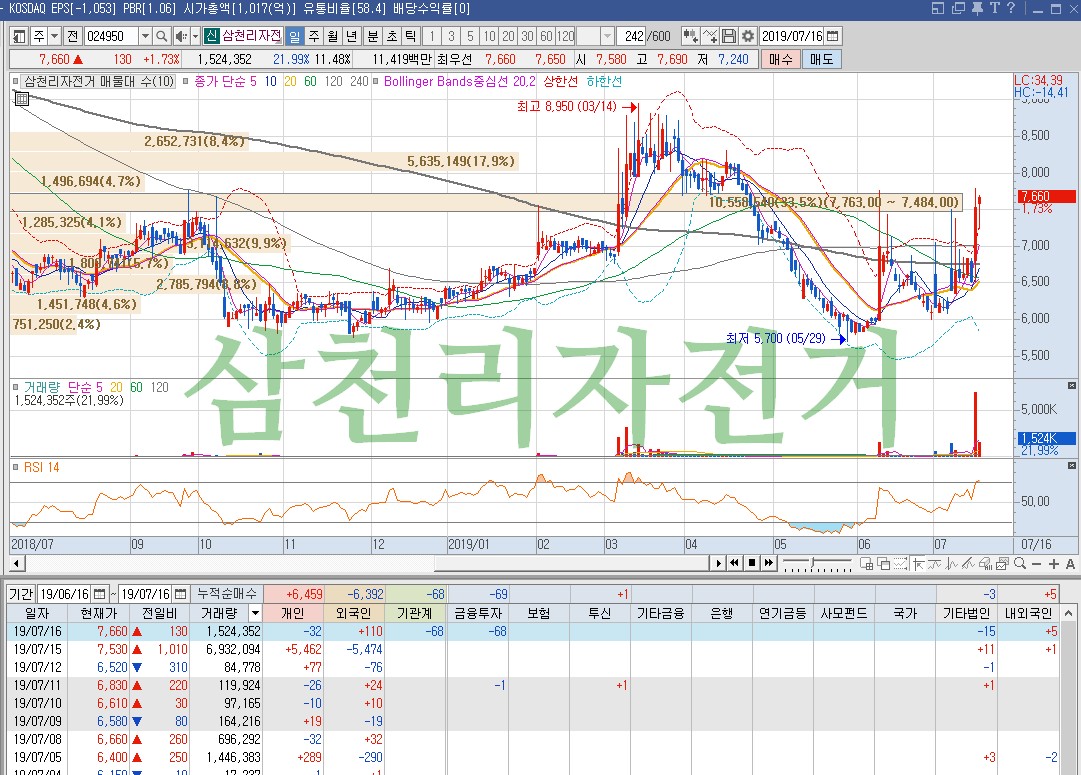Viewport: 1081px width, 775px height.
Task: Open the 주 market type dropdown
Action: [x=54, y=36]
